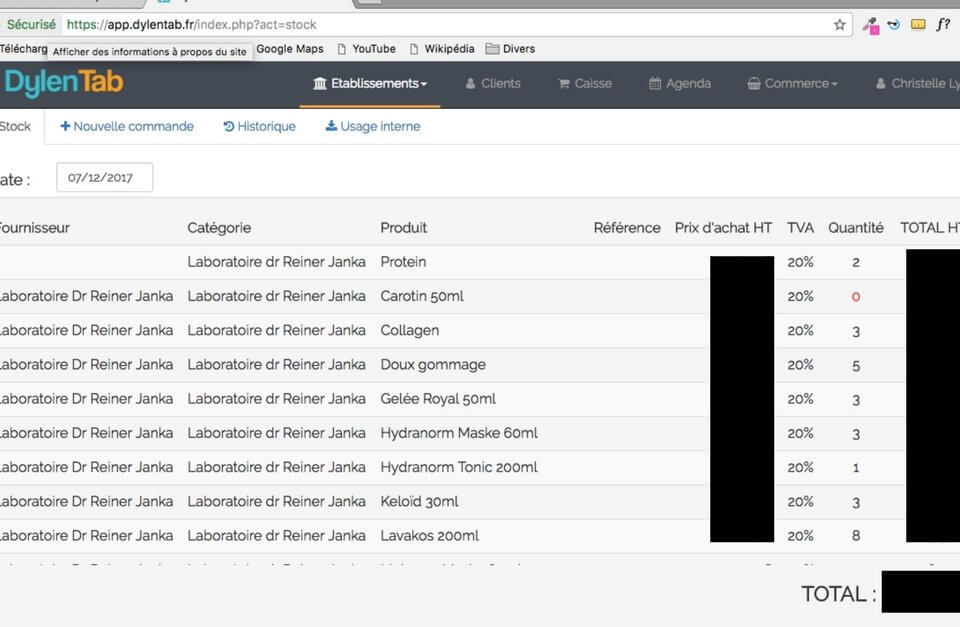Click the DylenTab logo
This screenshot has width=960, height=627.
tap(62, 83)
